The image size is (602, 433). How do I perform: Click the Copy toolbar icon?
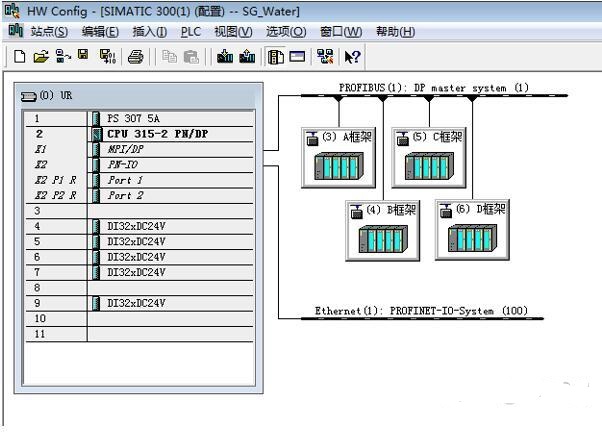click(x=169, y=57)
